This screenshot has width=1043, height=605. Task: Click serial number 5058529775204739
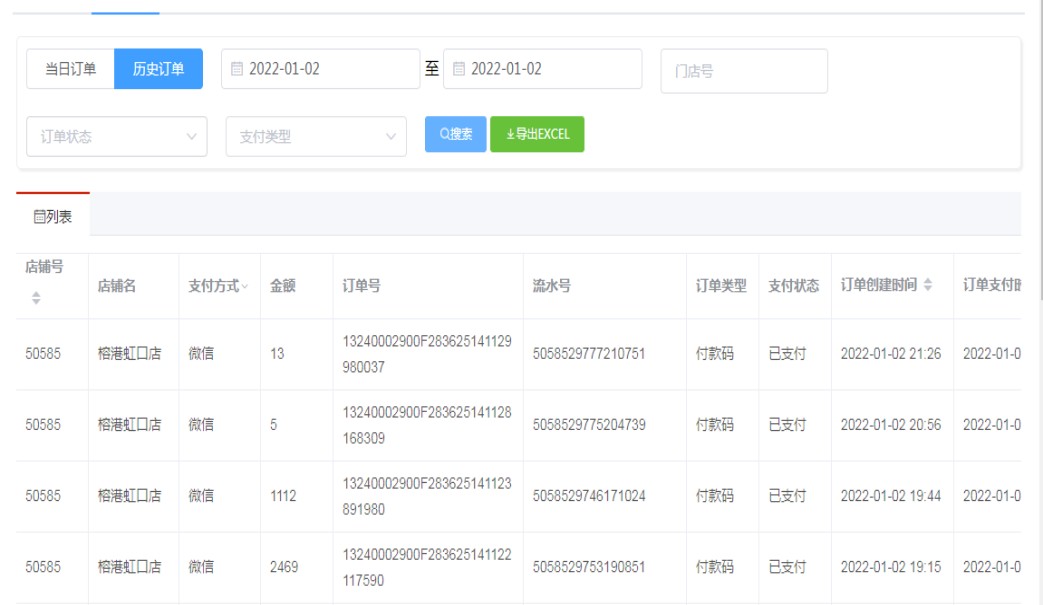click(589, 425)
